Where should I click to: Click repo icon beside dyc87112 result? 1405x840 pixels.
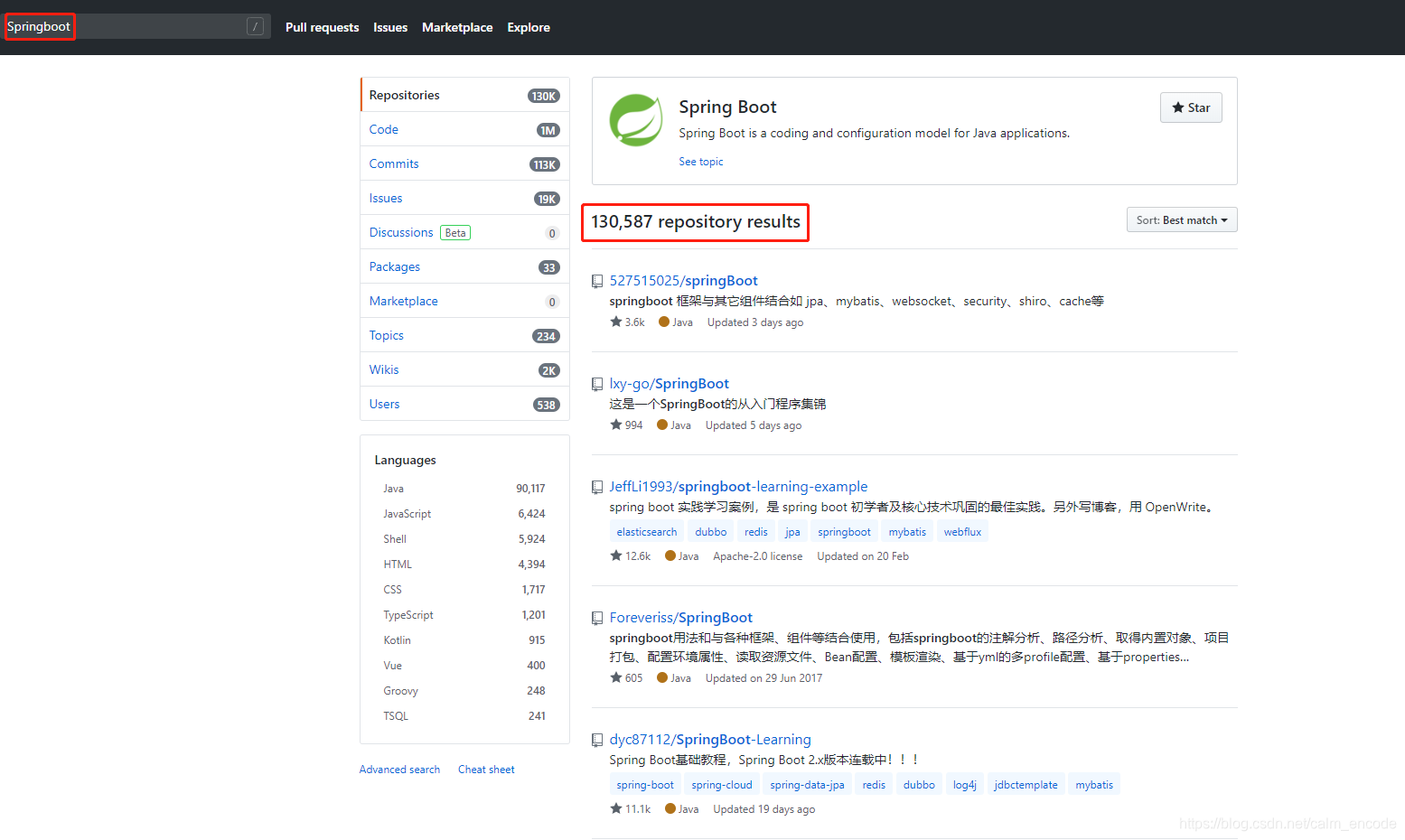tap(597, 741)
